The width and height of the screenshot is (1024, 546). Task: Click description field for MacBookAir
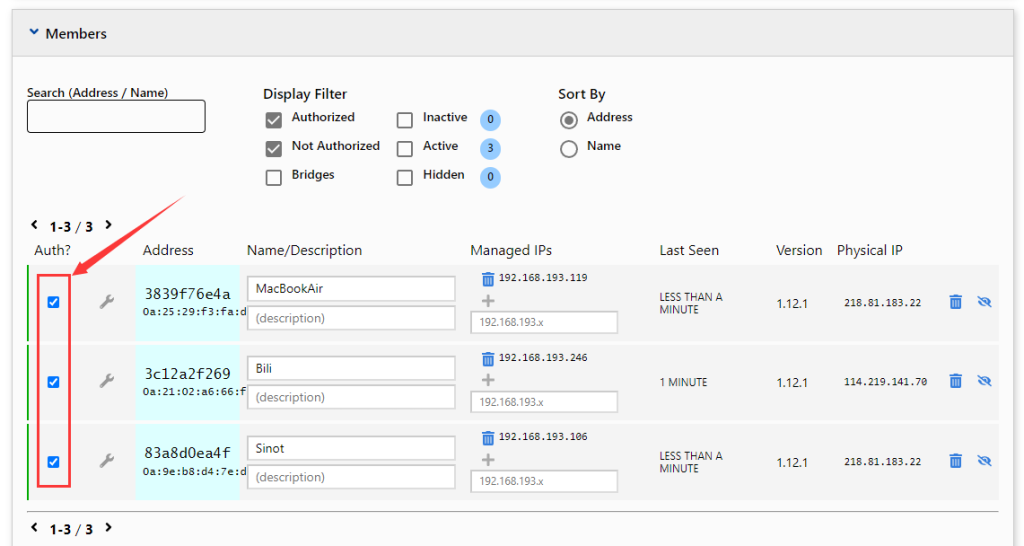[351, 318]
